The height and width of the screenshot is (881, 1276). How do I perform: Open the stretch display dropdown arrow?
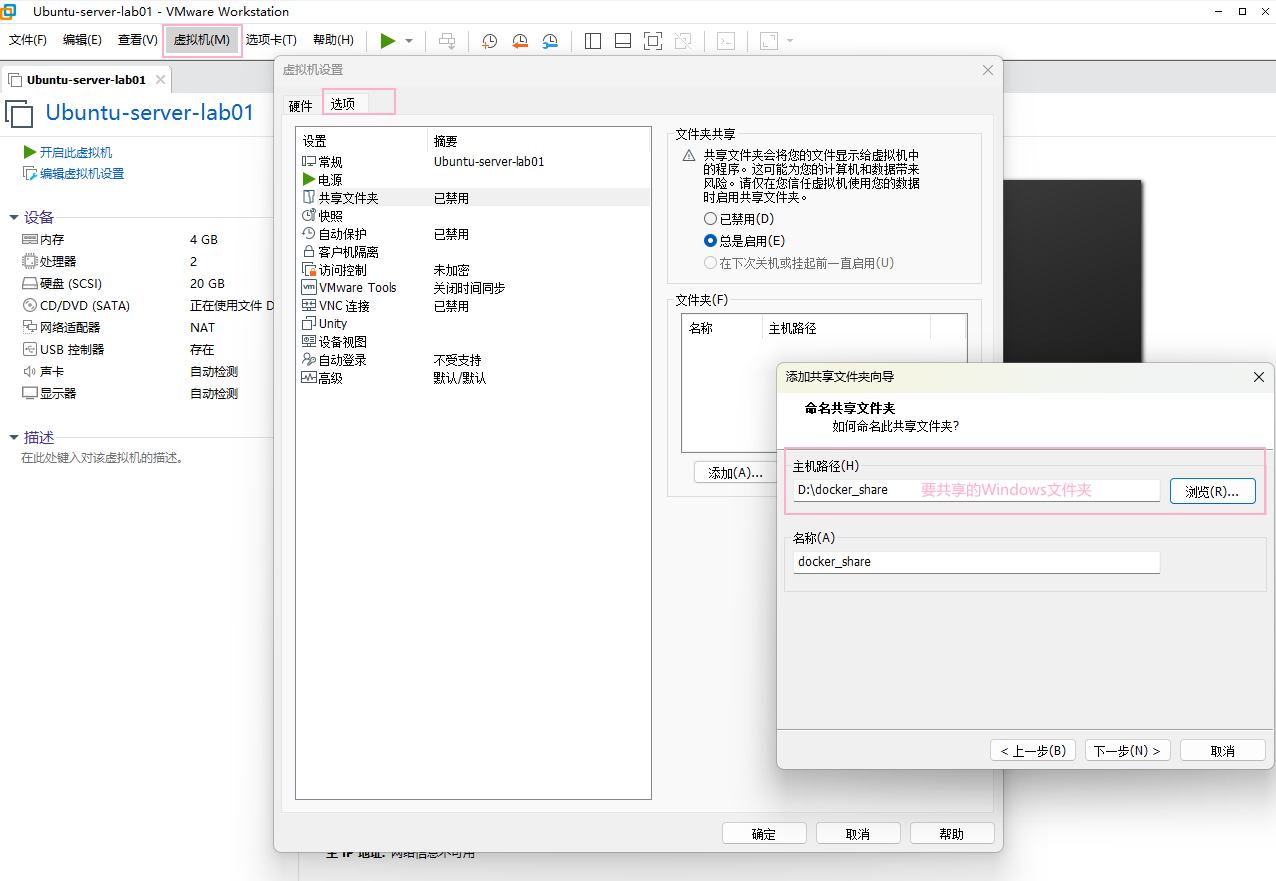click(x=790, y=41)
